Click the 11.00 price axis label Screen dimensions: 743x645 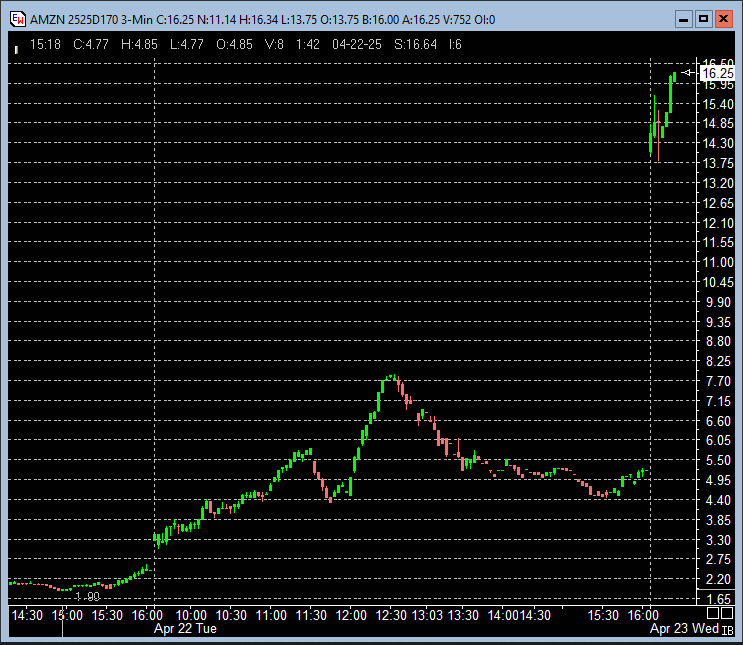pos(718,263)
